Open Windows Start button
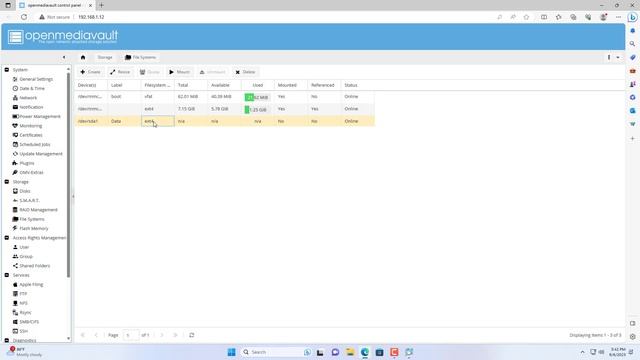This screenshot has width=640, height=360. tap(231, 352)
